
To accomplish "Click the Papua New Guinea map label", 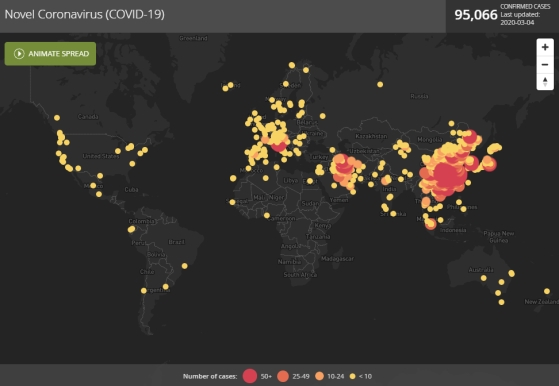I will (499, 237).
